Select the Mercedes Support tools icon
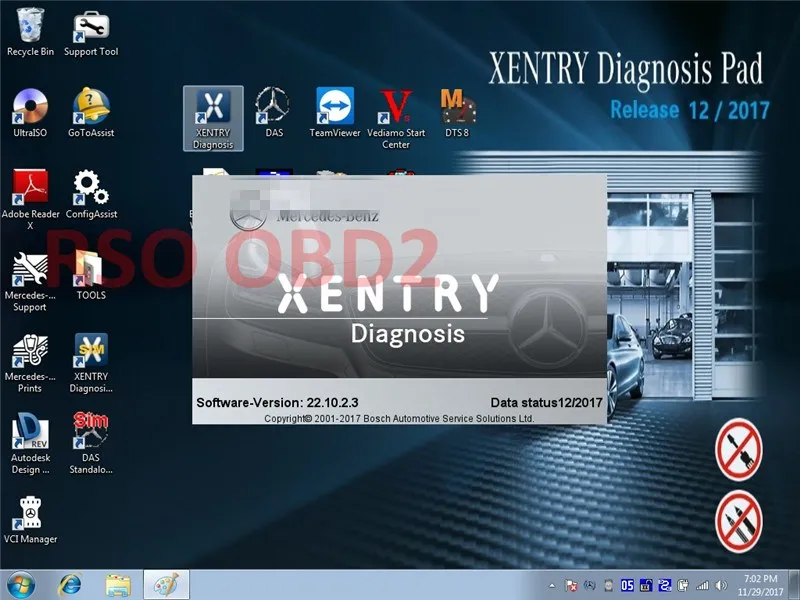Viewport: 800px width, 600px height. tap(30, 281)
